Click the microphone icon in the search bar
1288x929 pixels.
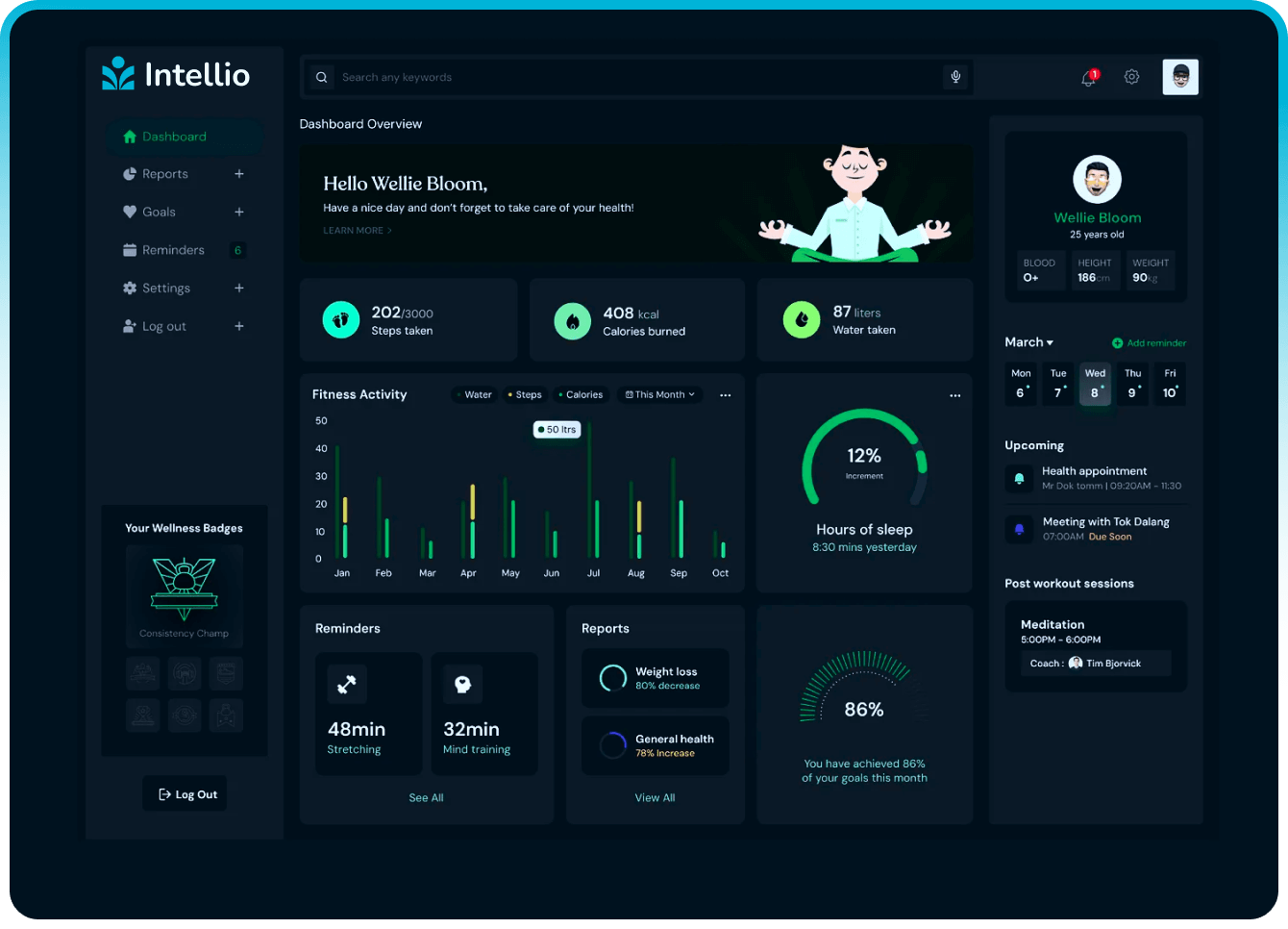coord(955,77)
